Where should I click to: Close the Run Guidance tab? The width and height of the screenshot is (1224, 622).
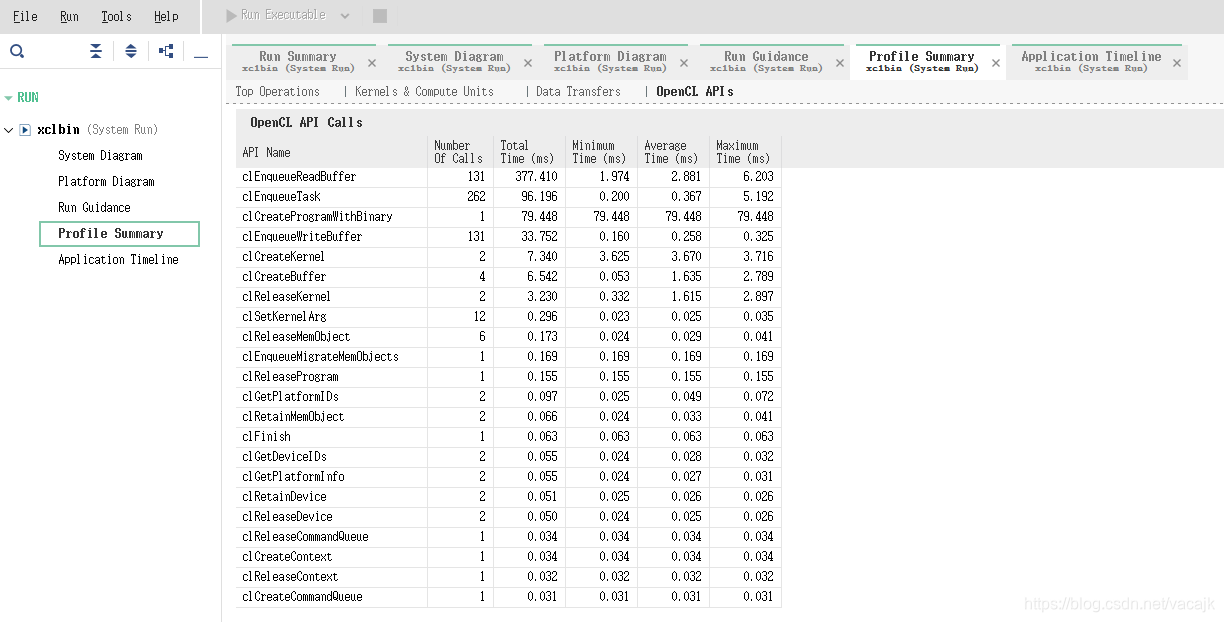(840, 63)
